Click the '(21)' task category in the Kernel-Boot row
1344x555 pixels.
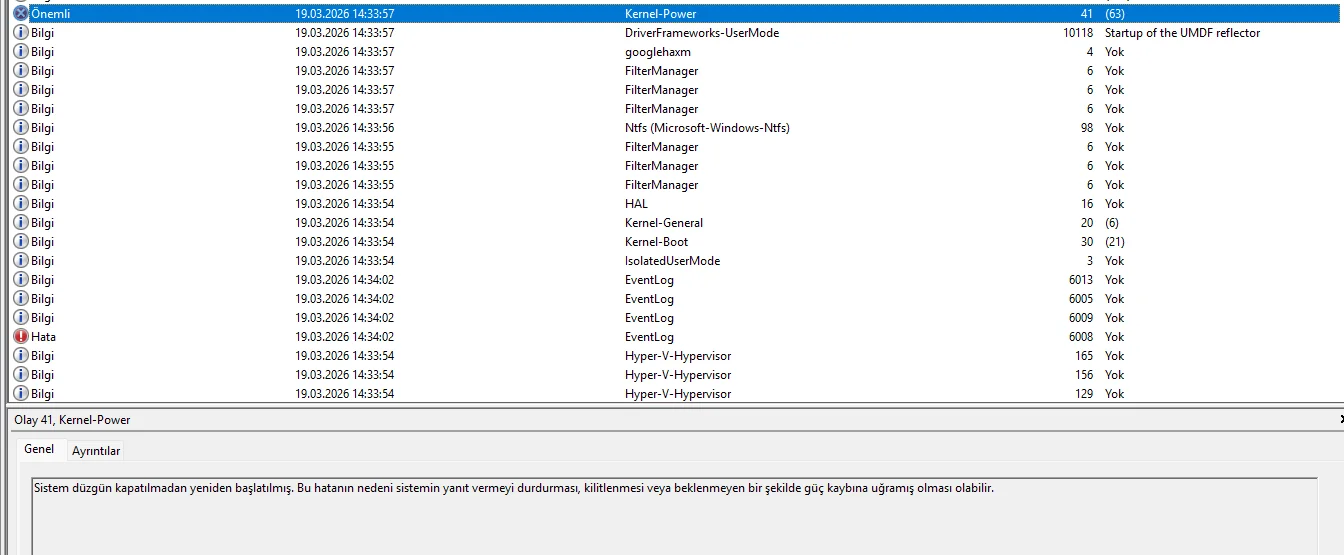1115,242
